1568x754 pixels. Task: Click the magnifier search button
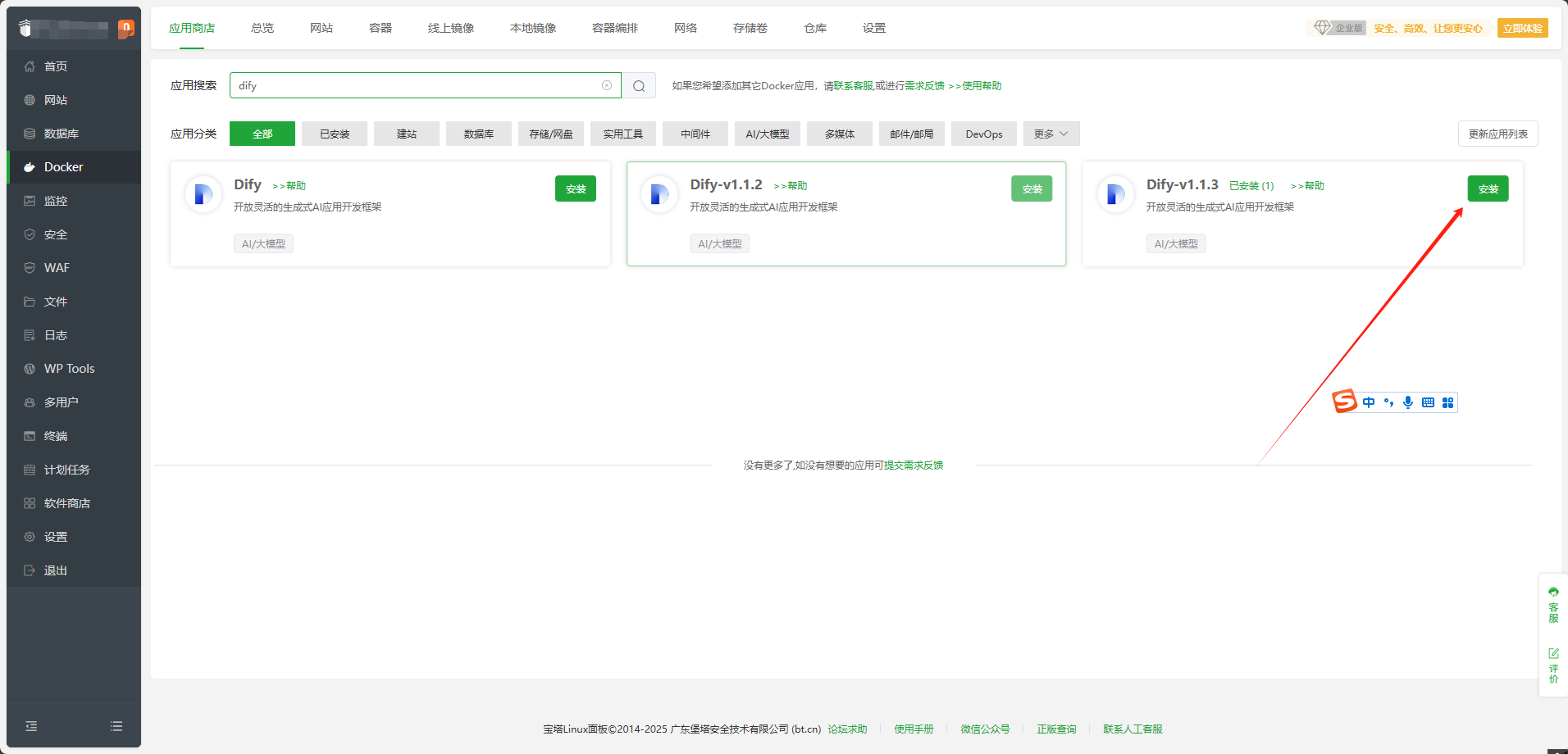point(639,85)
